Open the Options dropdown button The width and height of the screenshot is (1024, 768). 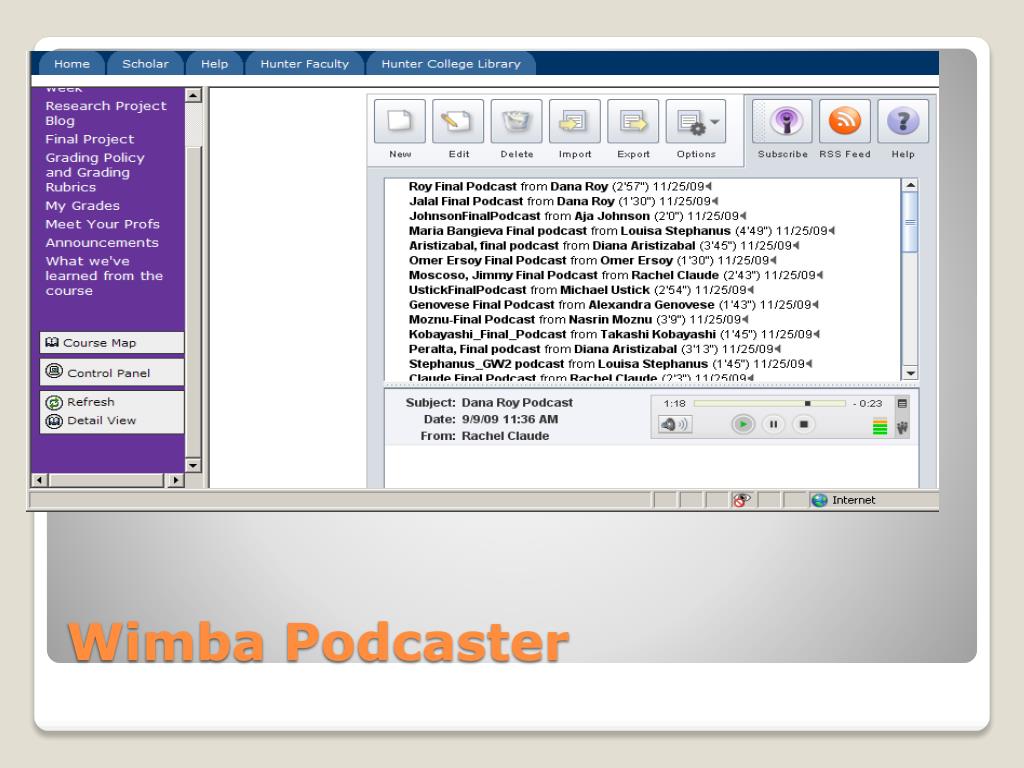pos(696,121)
